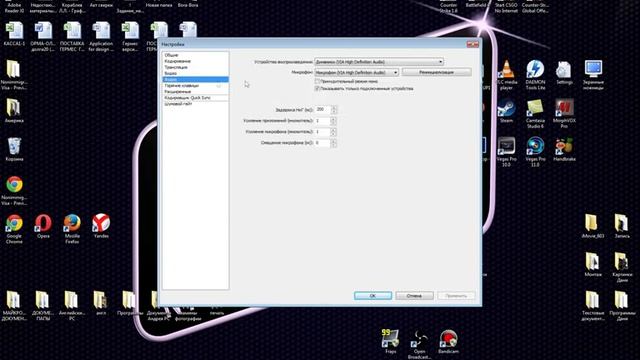Decrease the 200 ms delay value
The image size is (640, 360).
coord(334,111)
